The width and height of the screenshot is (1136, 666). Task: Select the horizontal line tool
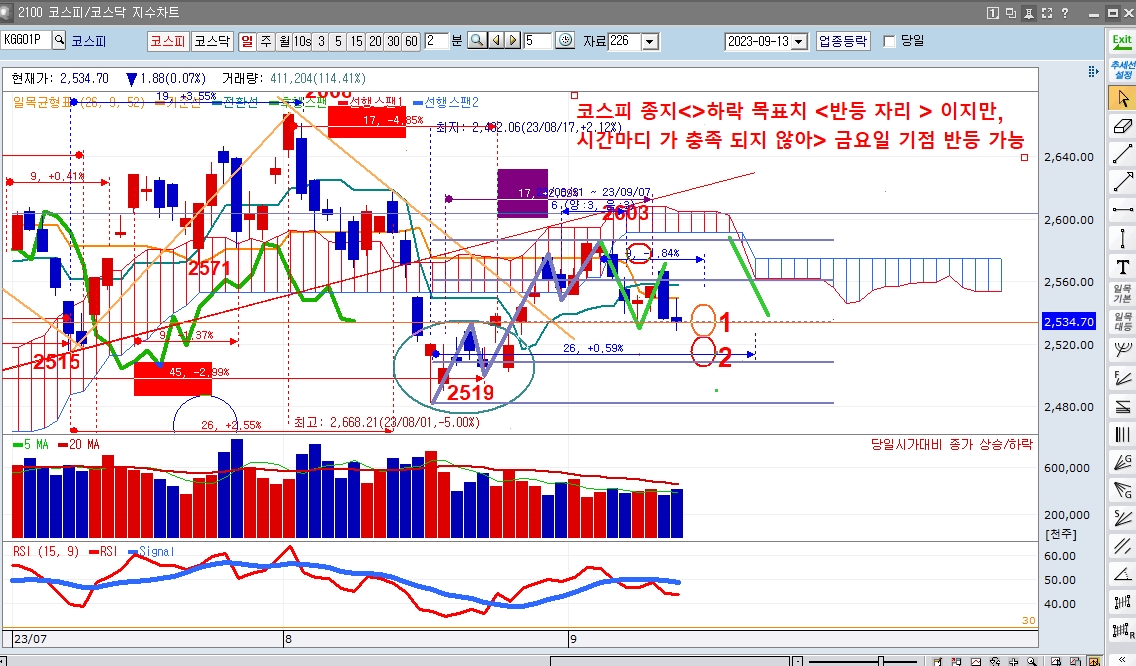(1122, 209)
